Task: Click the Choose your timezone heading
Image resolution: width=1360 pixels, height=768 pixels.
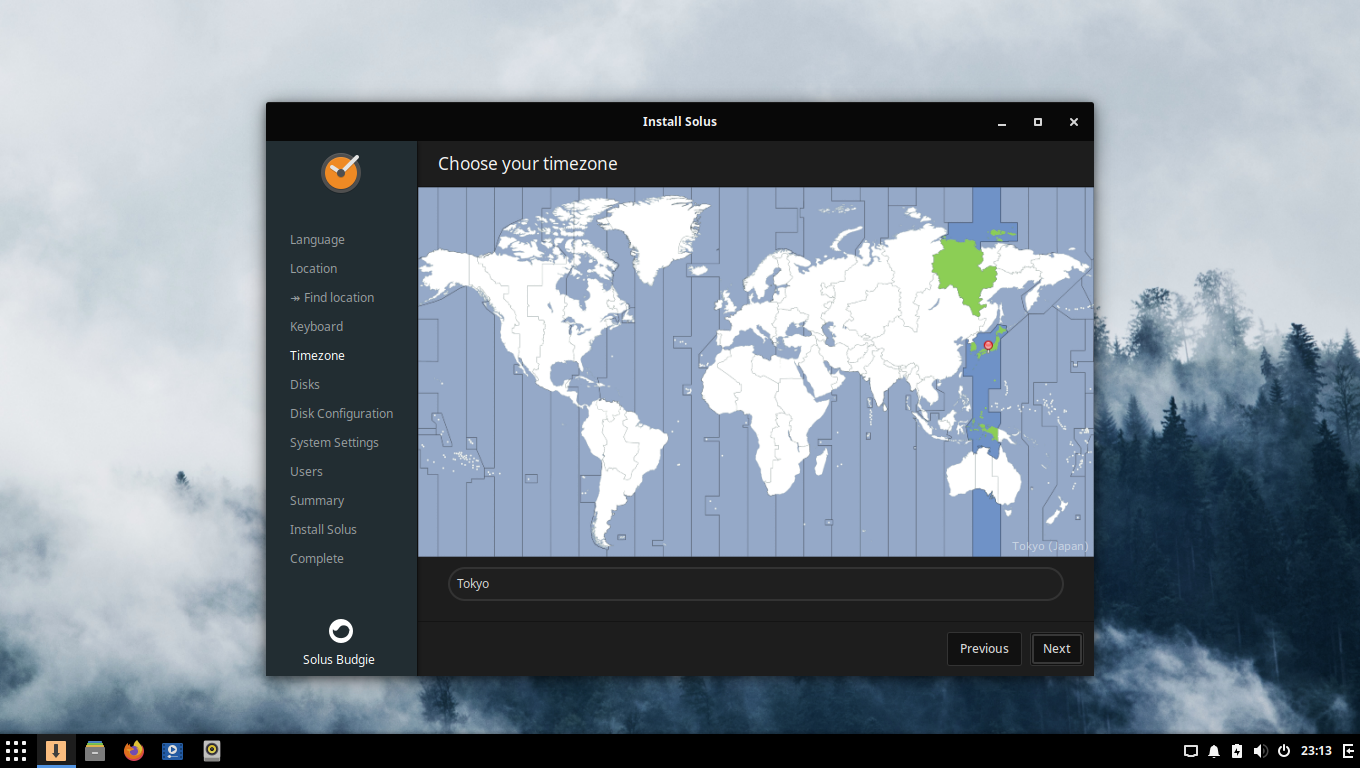Action: tap(527, 164)
